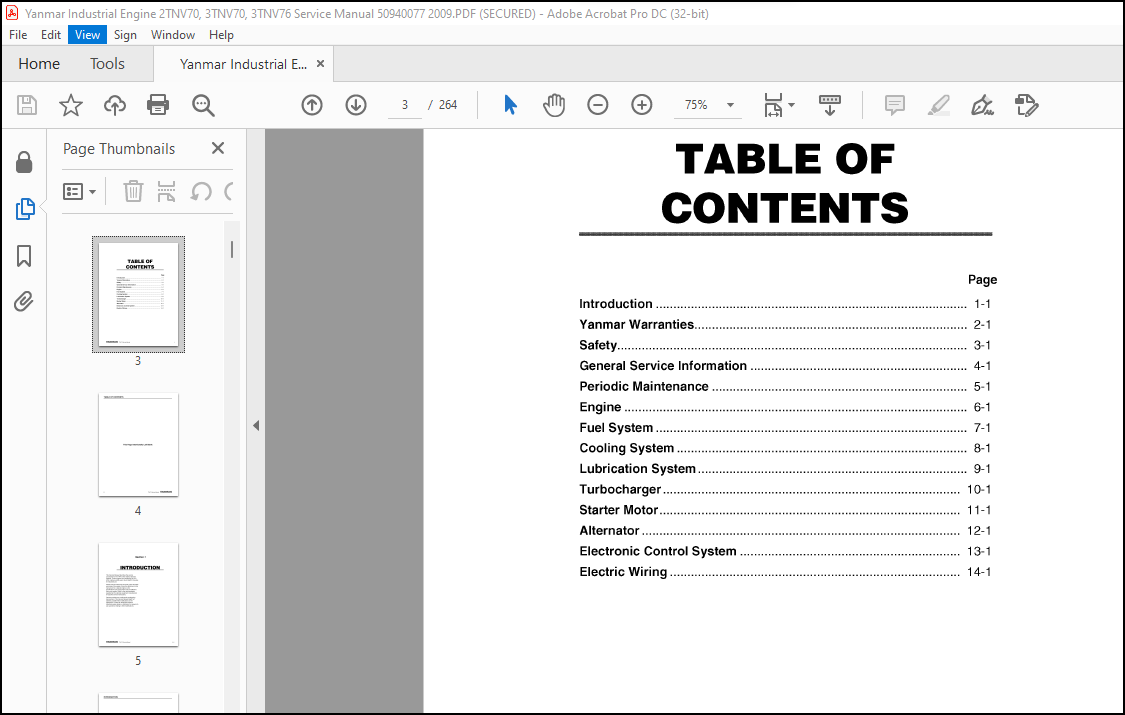Enable scrolling read mode icon
The height and width of the screenshot is (715, 1125).
pos(829,105)
